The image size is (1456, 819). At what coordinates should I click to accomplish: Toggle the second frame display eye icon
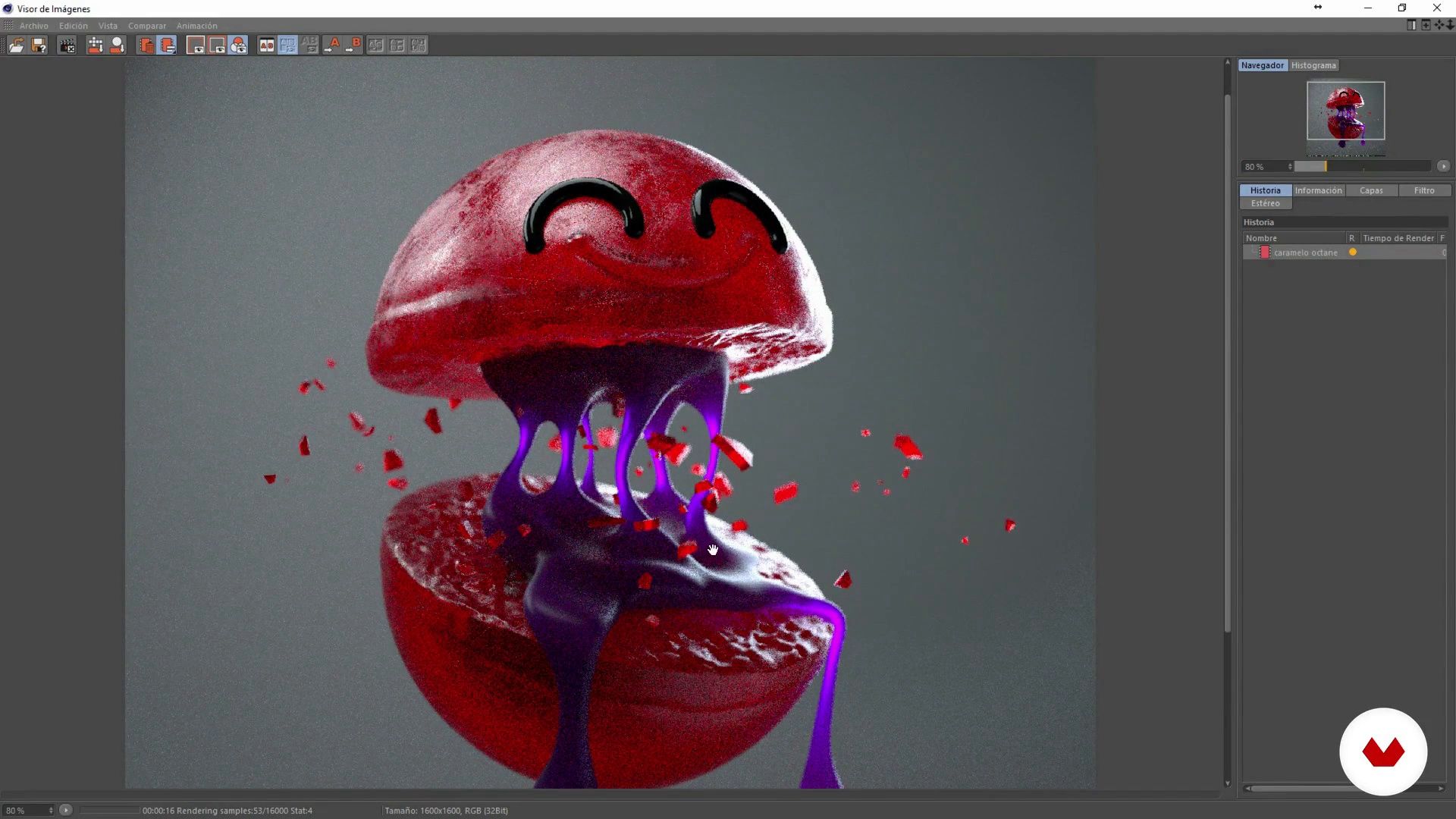click(217, 45)
